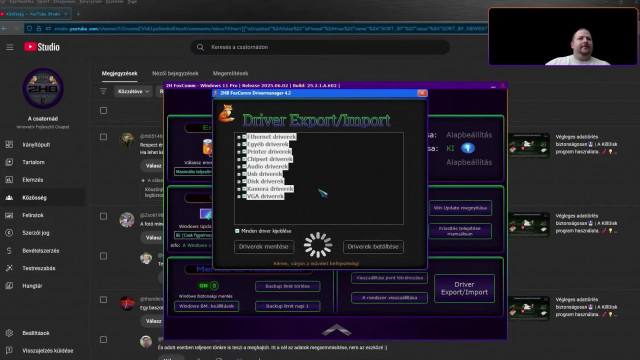The height and width of the screenshot is (360, 640).
Task: Switch to the Megjegyzések tab
Action: tap(120, 73)
